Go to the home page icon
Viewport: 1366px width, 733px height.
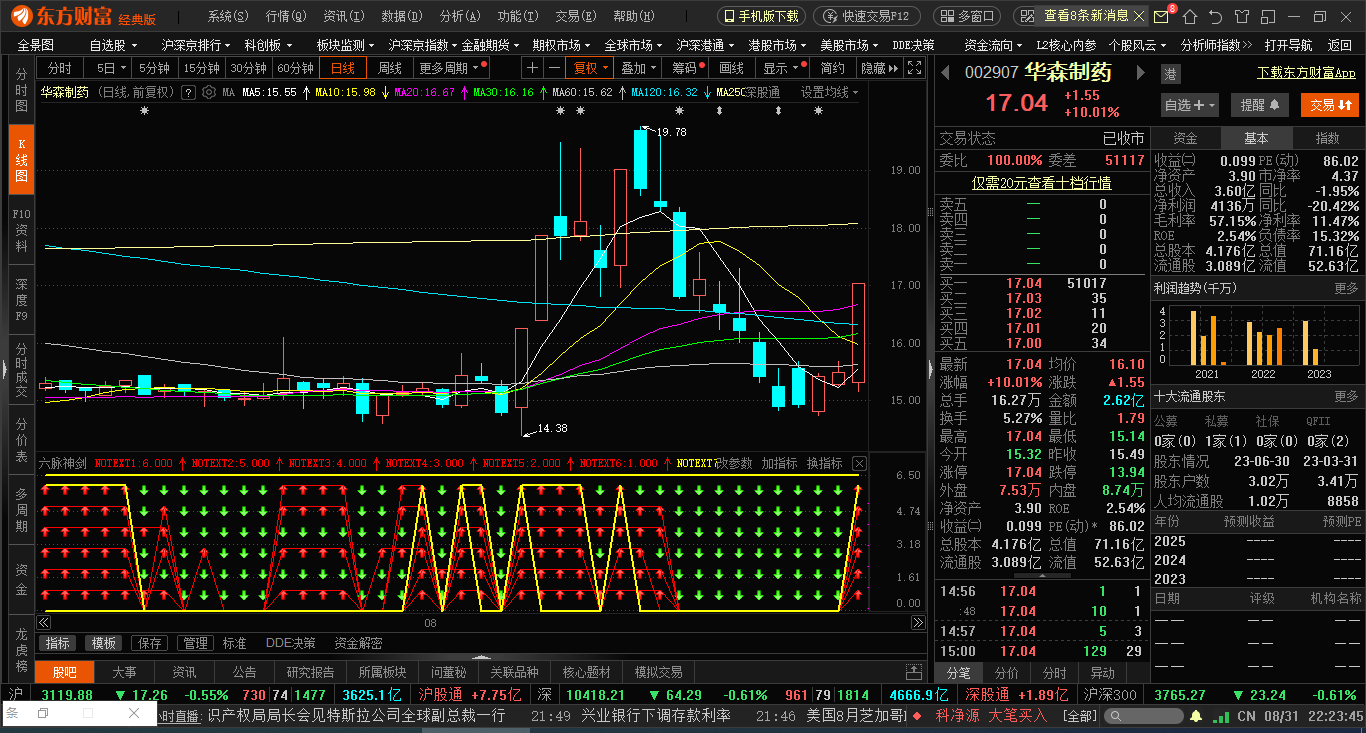pos(1188,17)
